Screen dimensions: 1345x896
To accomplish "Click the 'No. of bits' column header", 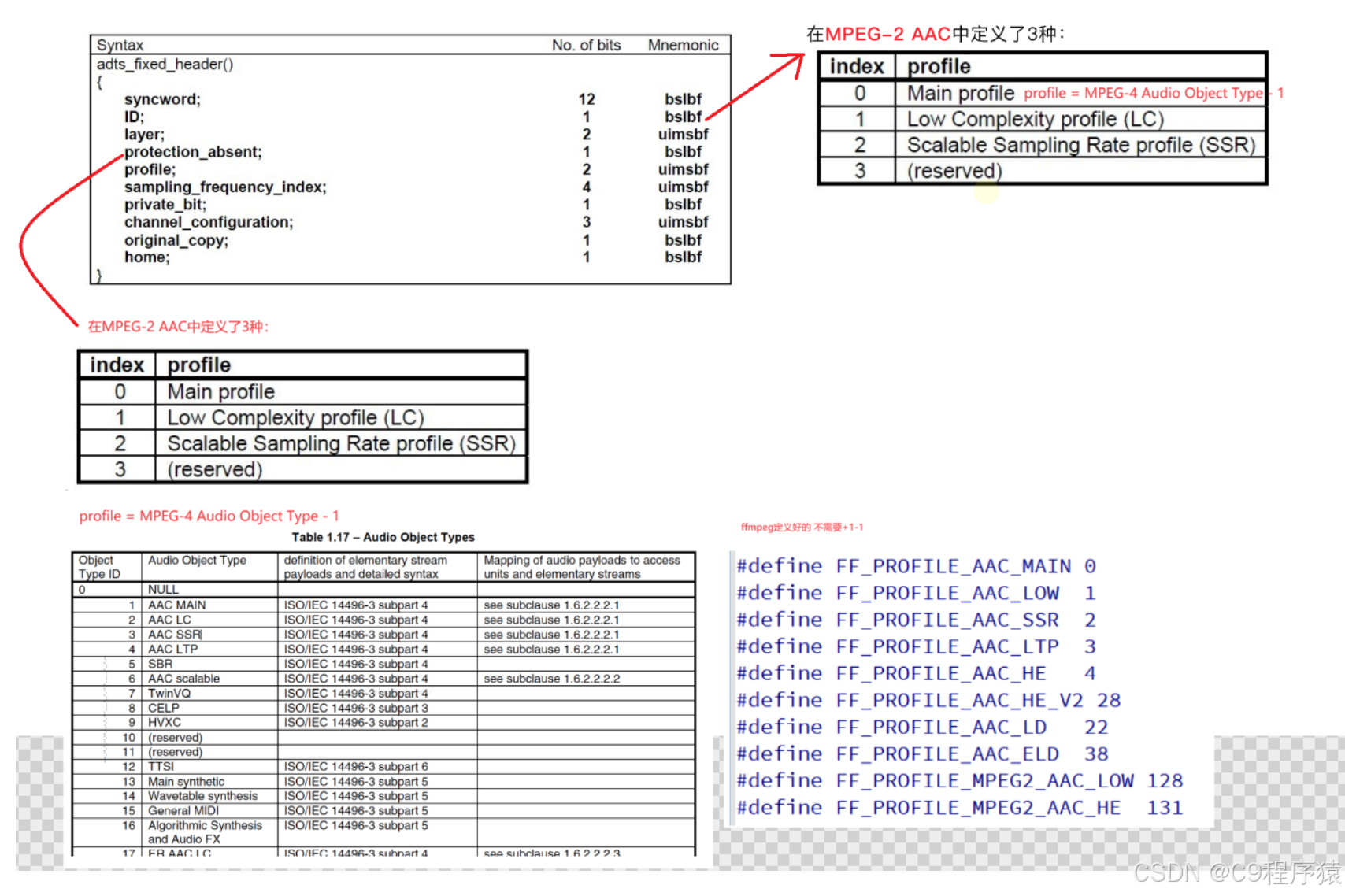I will tap(586, 45).
